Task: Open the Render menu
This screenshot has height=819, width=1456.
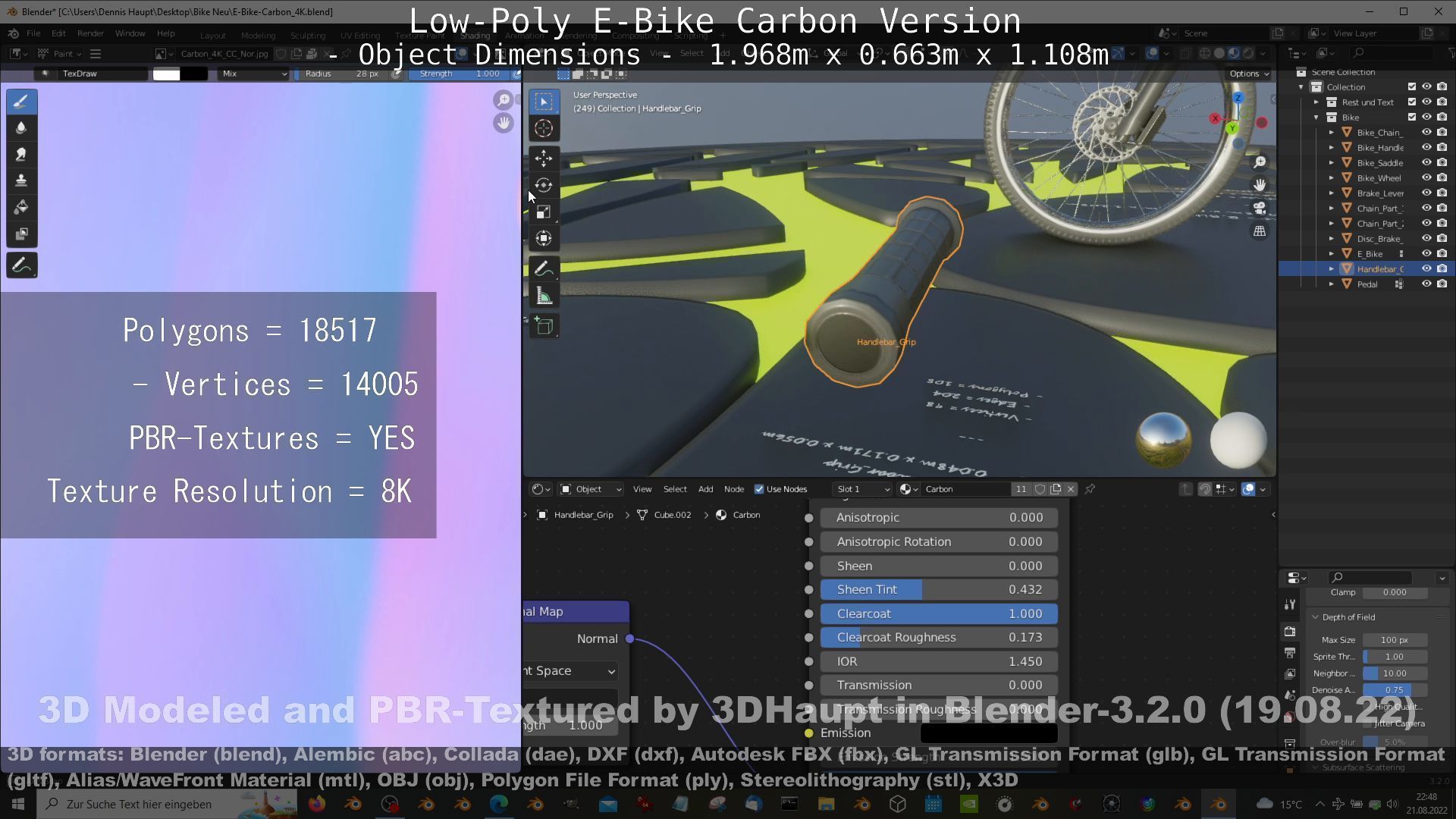Action: [90, 33]
